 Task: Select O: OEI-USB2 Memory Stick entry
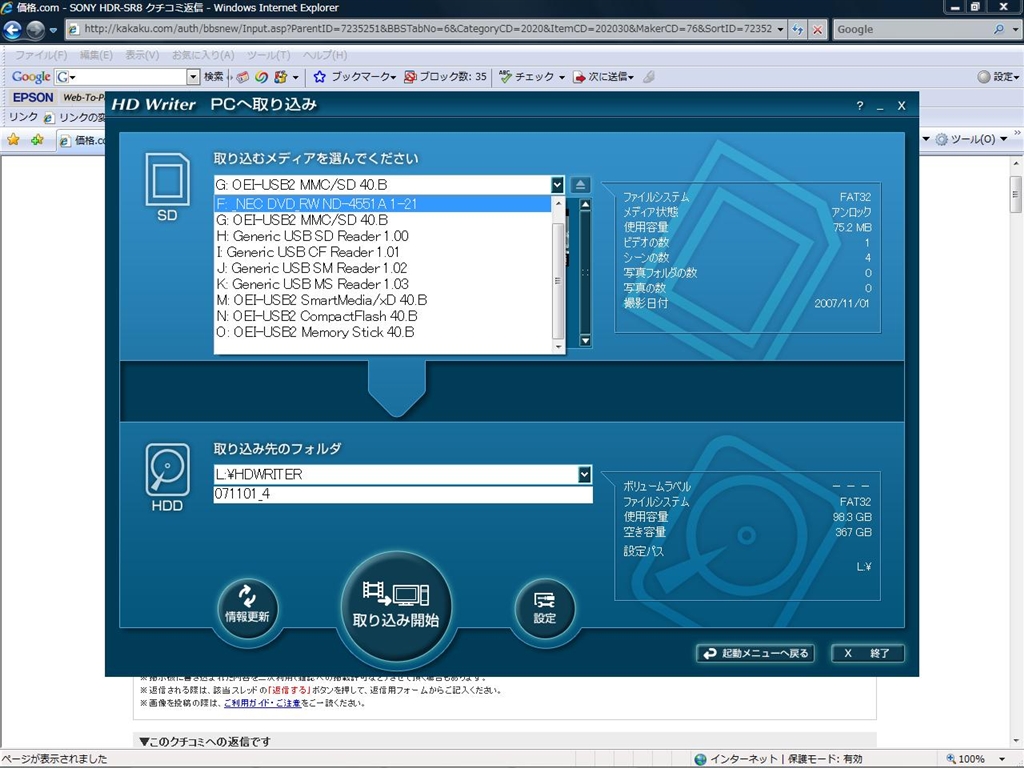[383, 332]
